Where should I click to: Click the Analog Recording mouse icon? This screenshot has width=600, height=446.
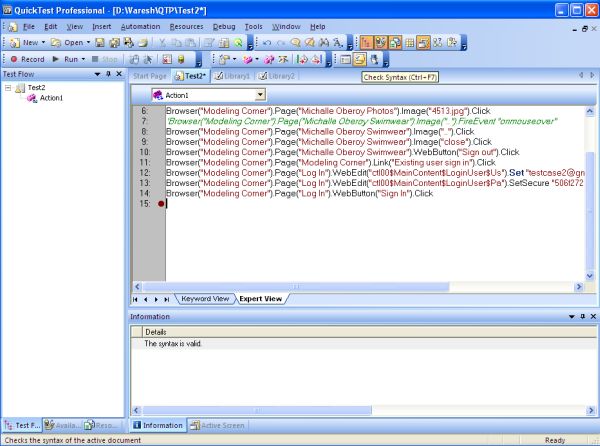pos(134,59)
